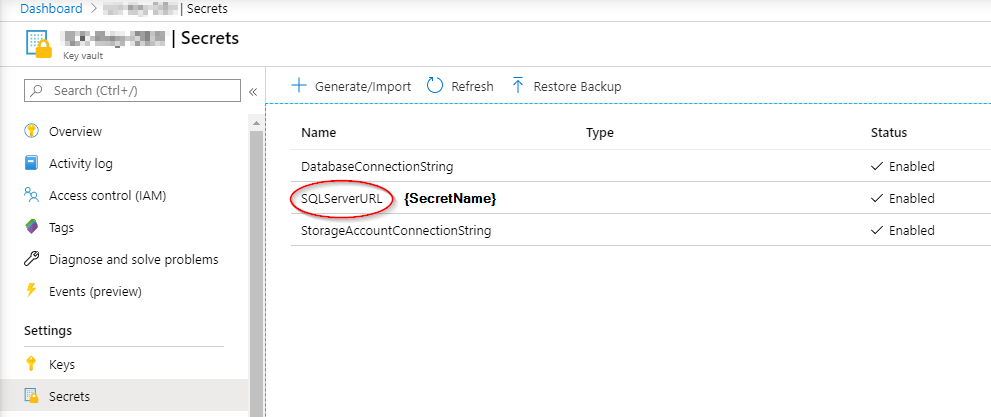Sort secrets by Name column header

pyautogui.click(x=318, y=132)
